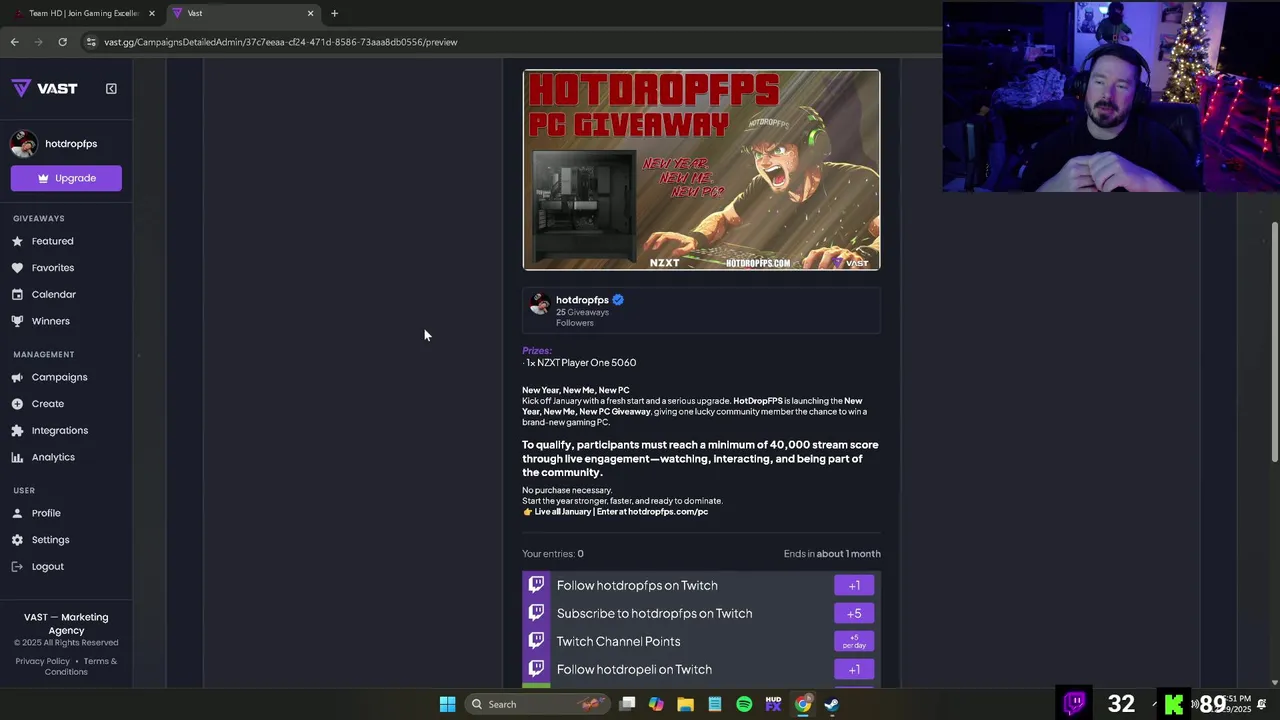Click the star icon beside Featured
Viewport: 1280px width, 720px height.
pyautogui.click(x=17, y=241)
